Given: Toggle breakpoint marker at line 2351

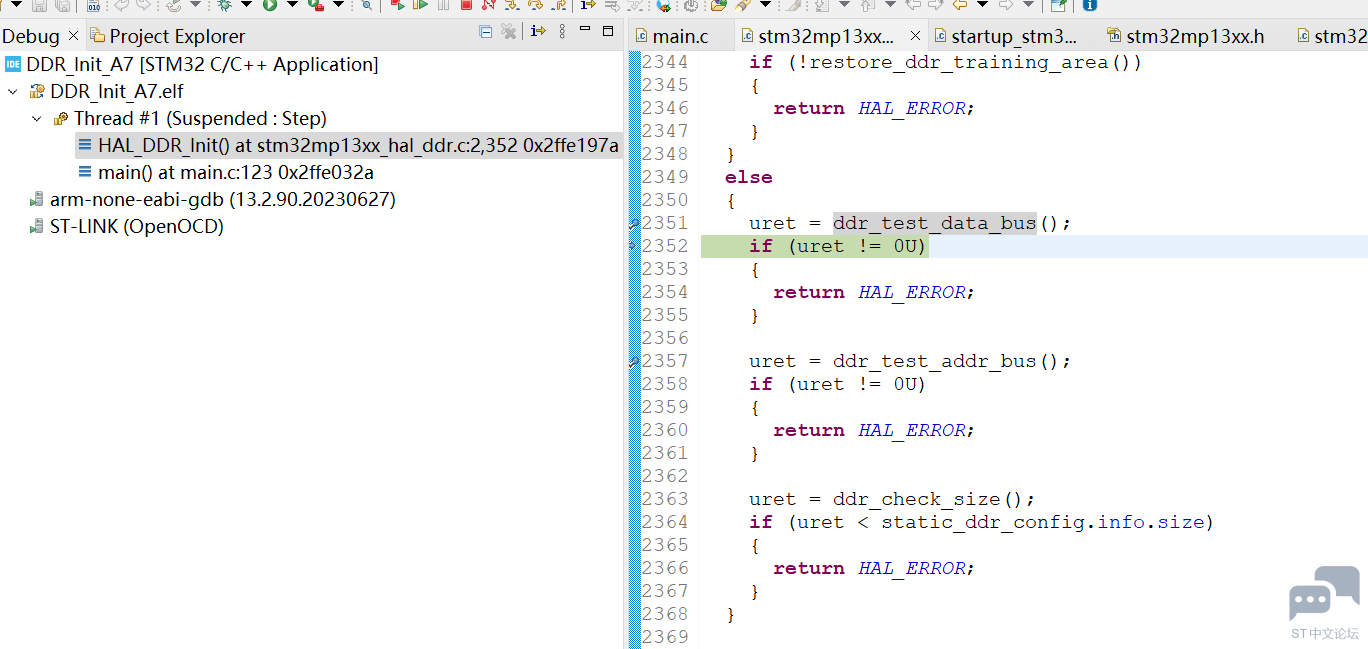Looking at the screenshot, I should click(x=634, y=224).
